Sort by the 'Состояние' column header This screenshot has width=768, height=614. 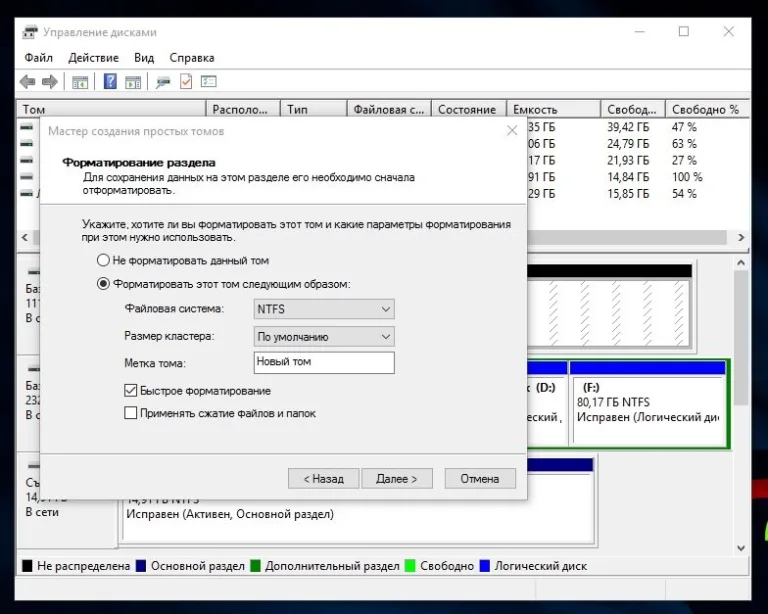click(x=468, y=109)
